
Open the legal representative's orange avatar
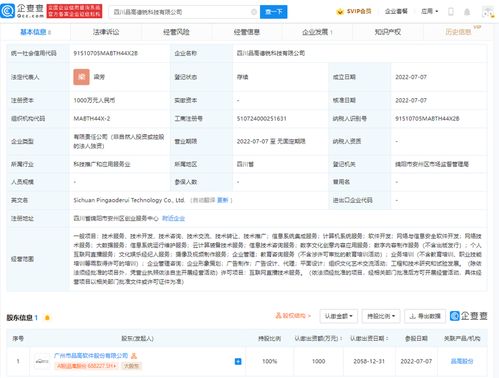[81, 77]
